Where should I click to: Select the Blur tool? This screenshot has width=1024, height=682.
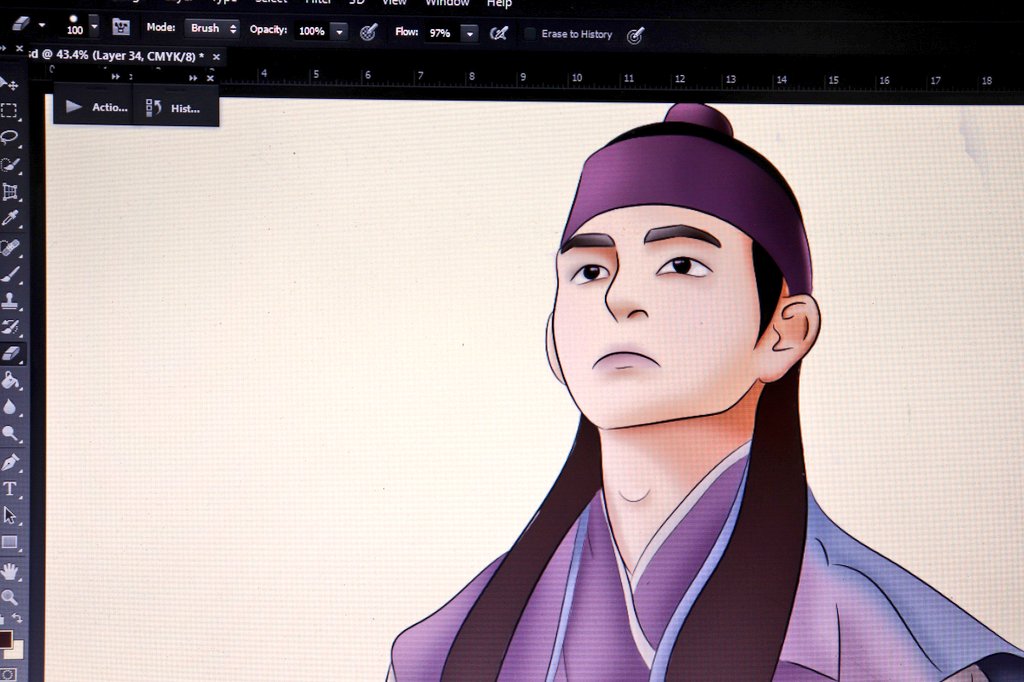(10, 408)
